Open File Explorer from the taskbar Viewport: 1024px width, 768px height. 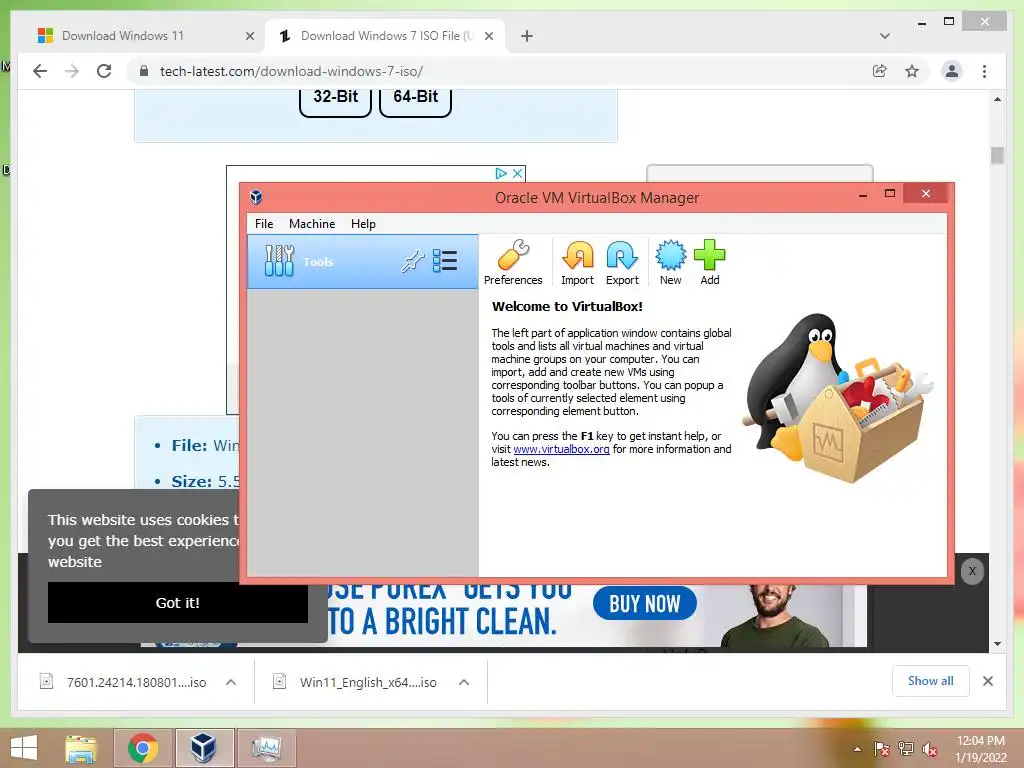pos(81,748)
